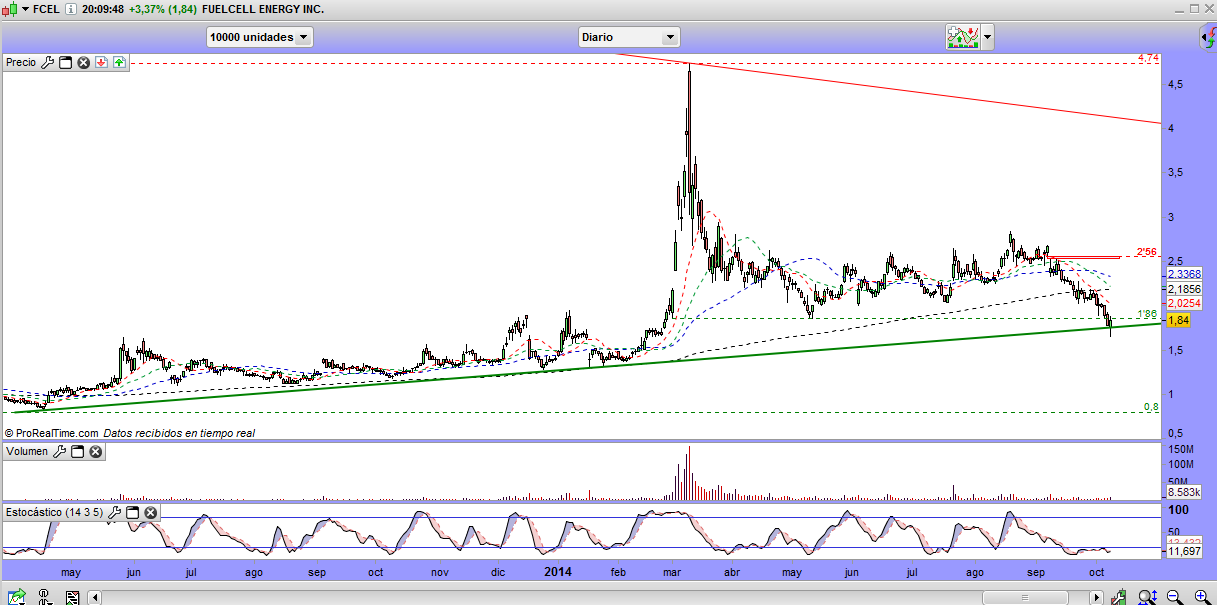
Task: Click the FCEL ticker symbol text
Action: pos(46,9)
